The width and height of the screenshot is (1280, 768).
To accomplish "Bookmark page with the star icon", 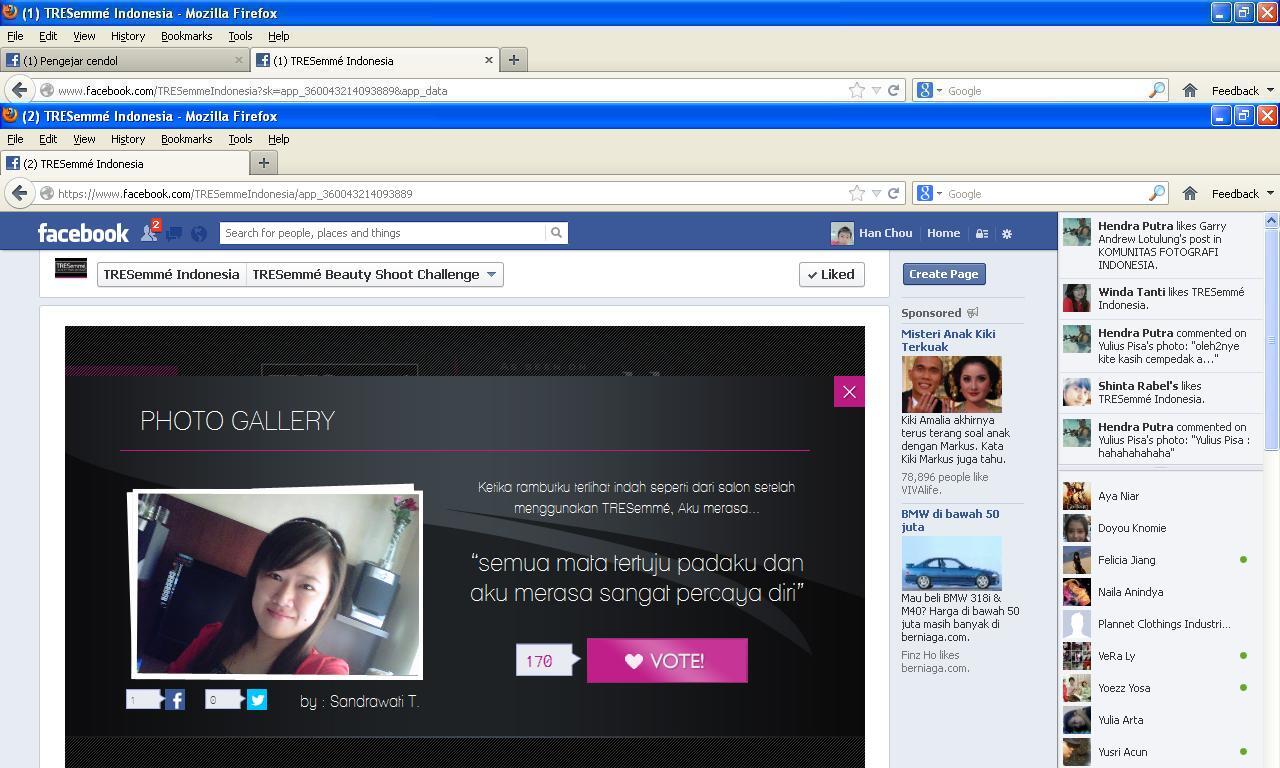I will click(x=857, y=194).
